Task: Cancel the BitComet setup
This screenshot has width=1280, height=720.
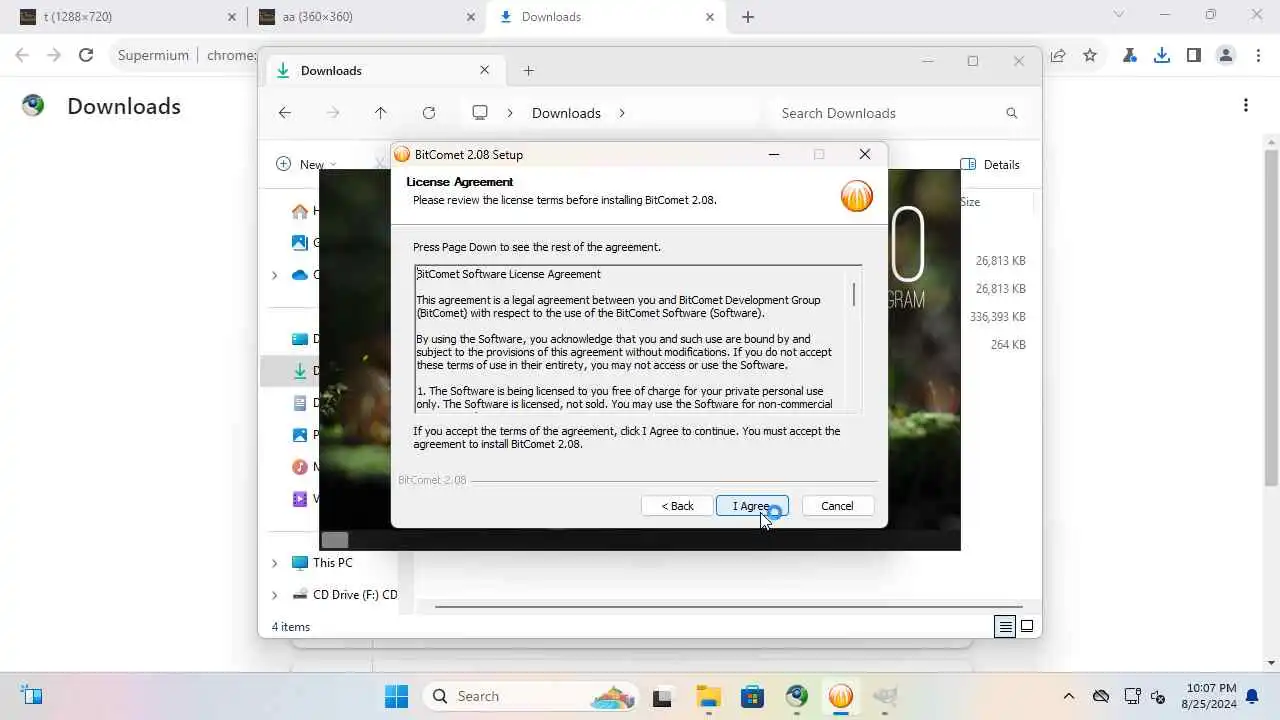Action: click(x=837, y=506)
